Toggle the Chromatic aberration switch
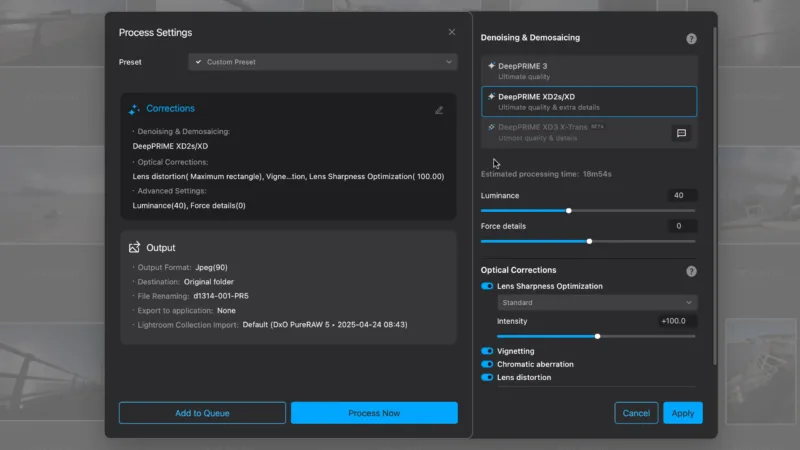Viewport: 800px width, 450px height. [x=487, y=364]
